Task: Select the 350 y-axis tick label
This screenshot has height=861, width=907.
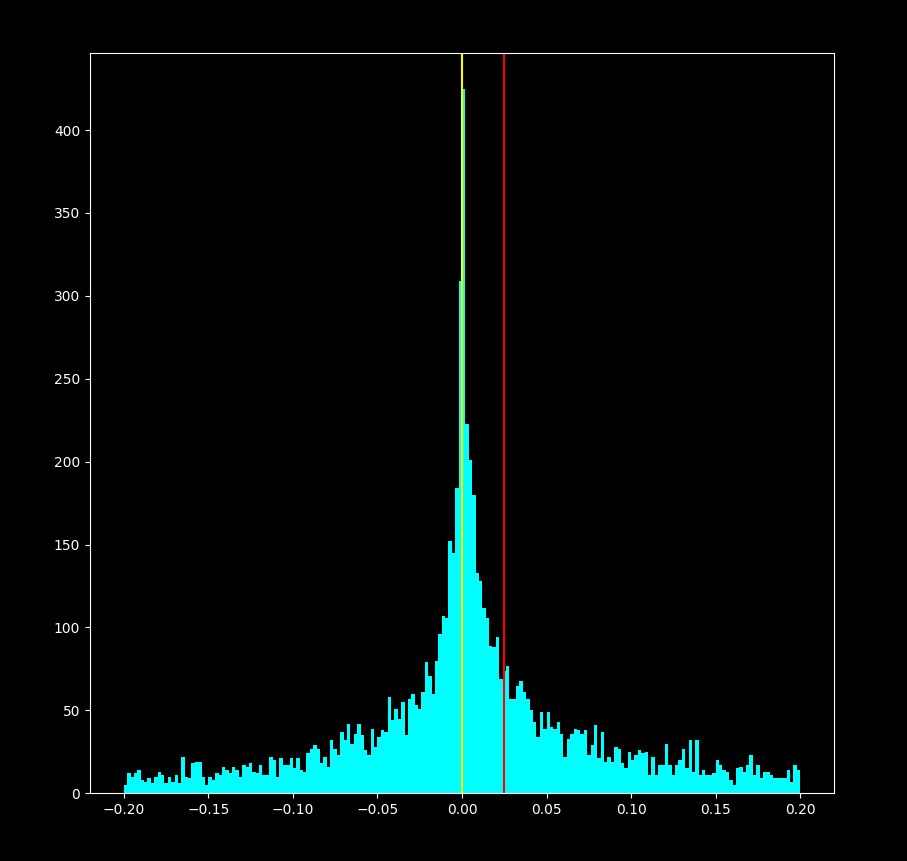Action: pyautogui.click(x=69, y=214)
